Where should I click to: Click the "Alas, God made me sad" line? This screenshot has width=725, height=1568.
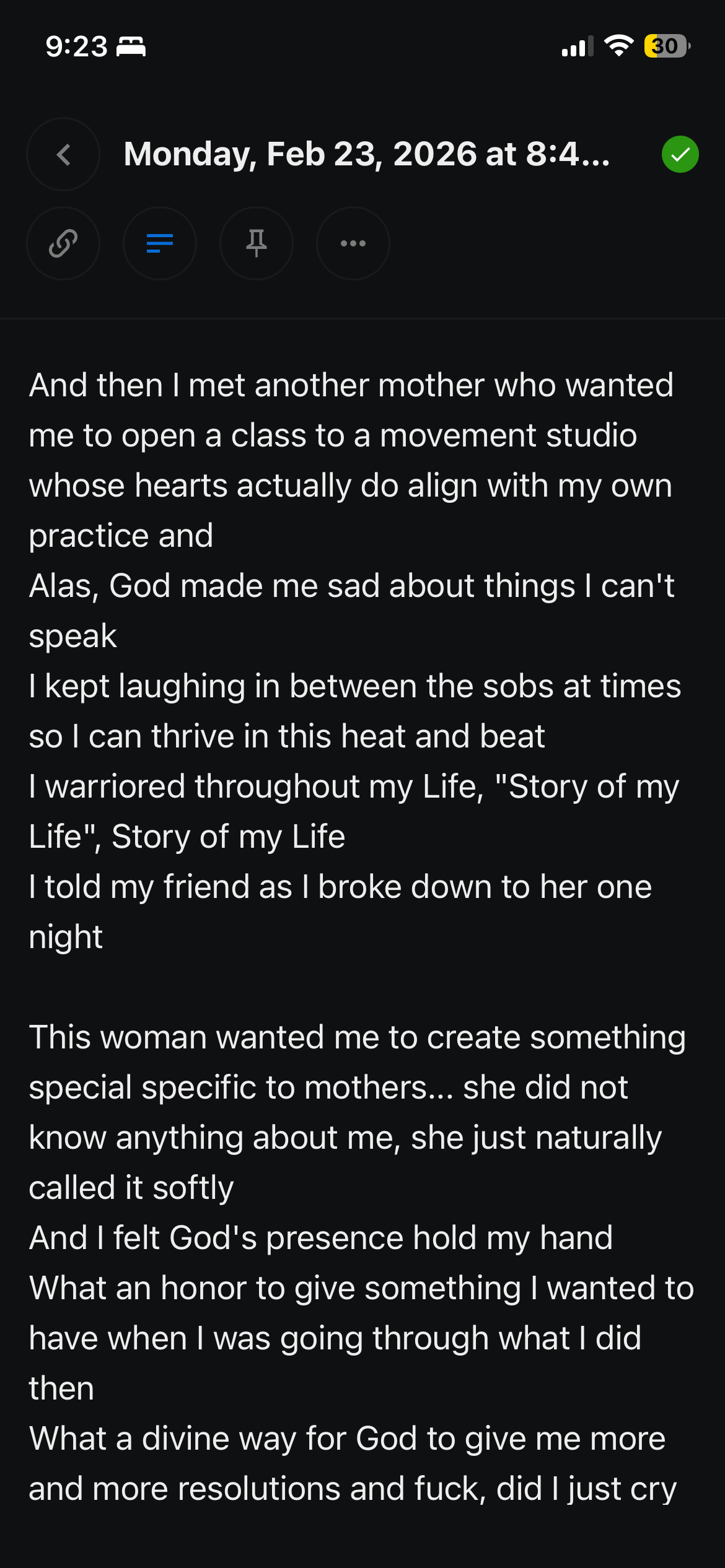(351, 586)
